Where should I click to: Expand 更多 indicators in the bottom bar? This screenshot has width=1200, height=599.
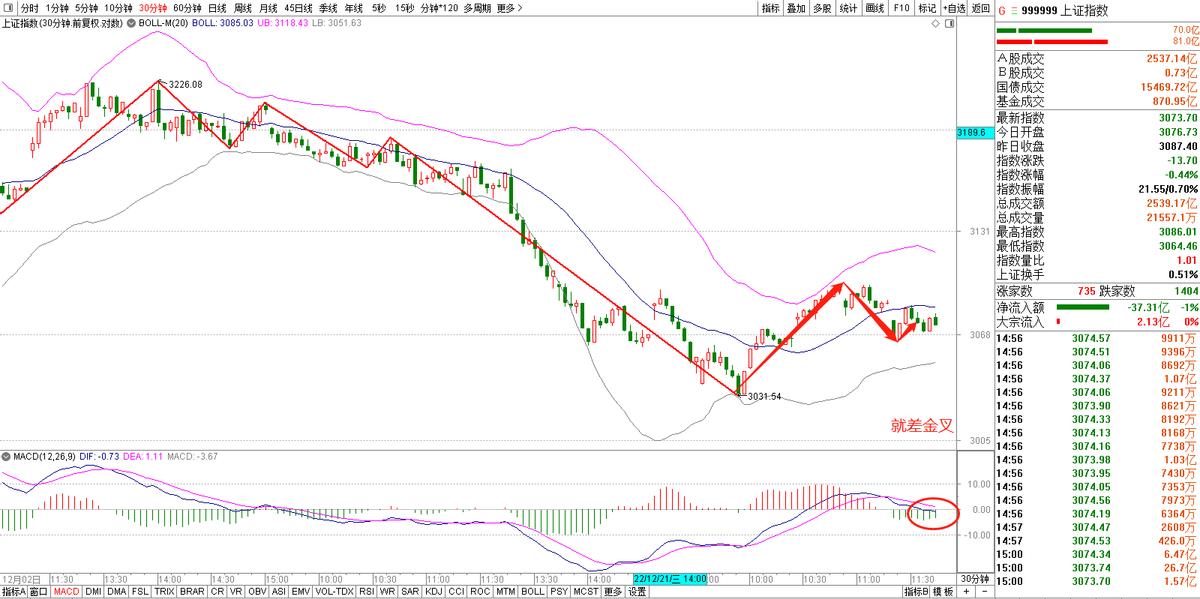pos(613,591)
